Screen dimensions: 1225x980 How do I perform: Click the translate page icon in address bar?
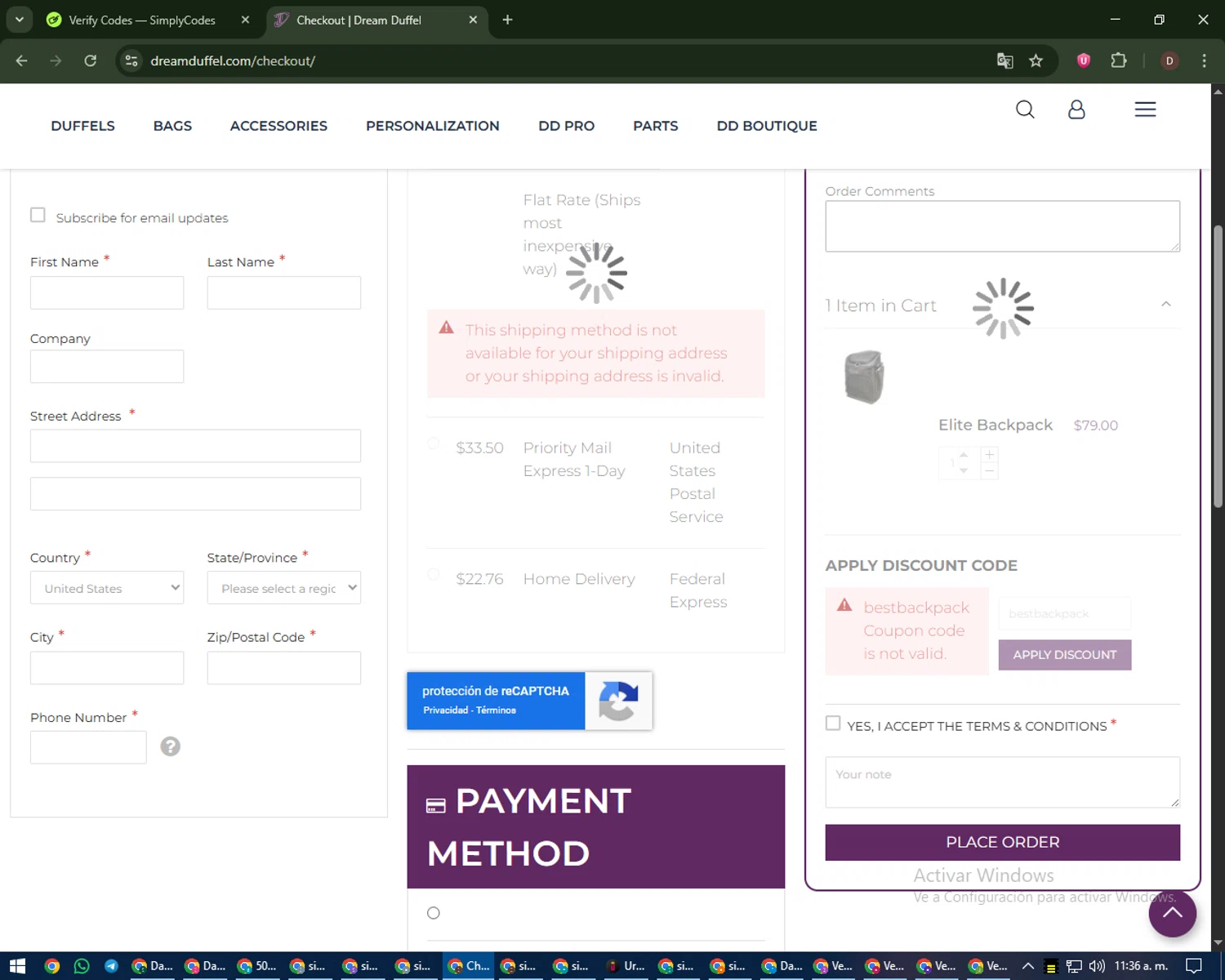point(1004,60)
